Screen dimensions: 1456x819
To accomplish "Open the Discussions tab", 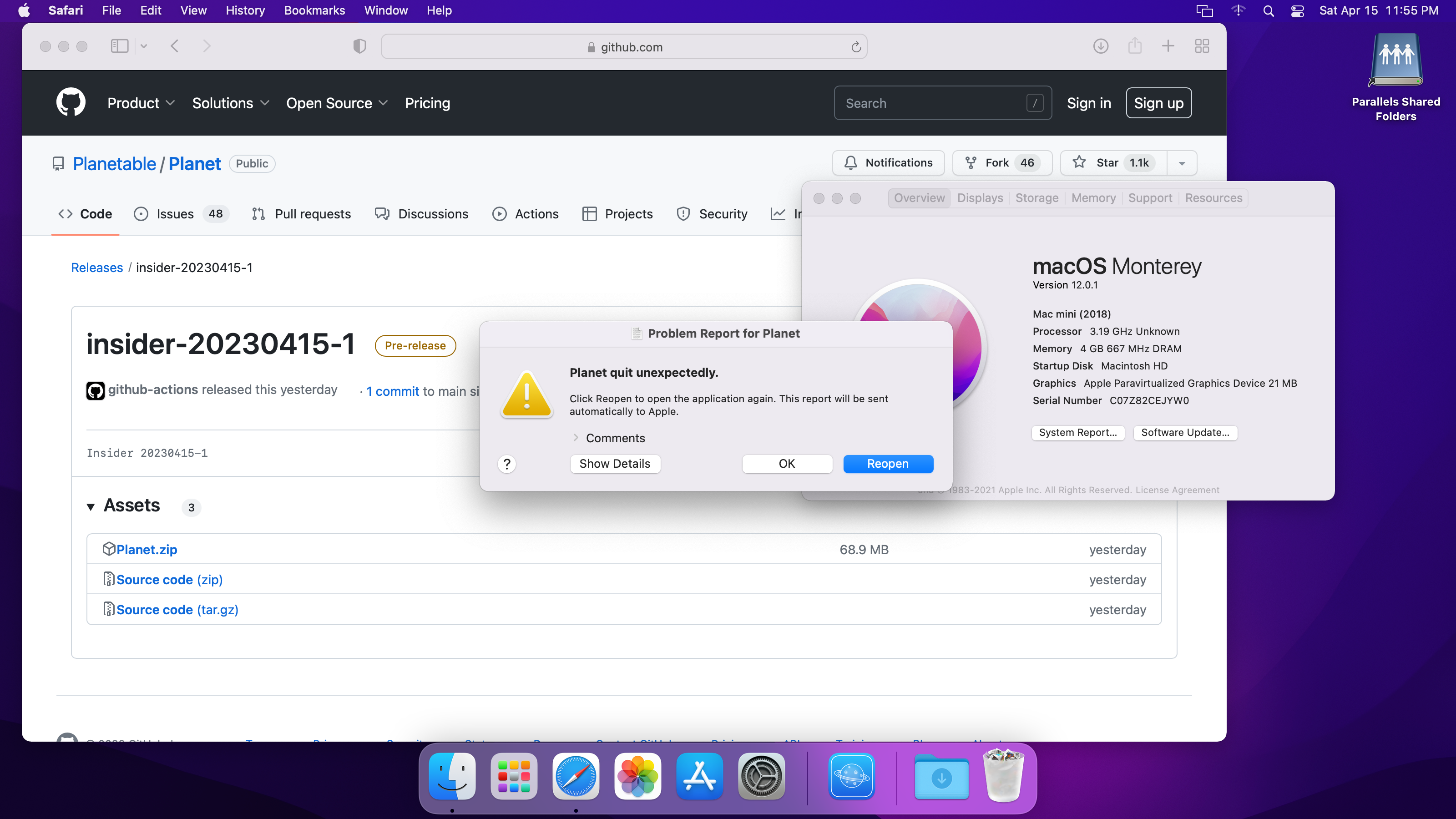I will [422, 214].
